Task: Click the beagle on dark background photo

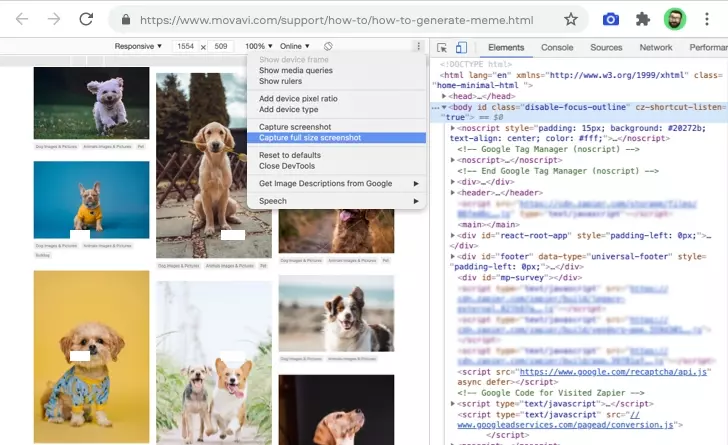Action: coord(336,410)
